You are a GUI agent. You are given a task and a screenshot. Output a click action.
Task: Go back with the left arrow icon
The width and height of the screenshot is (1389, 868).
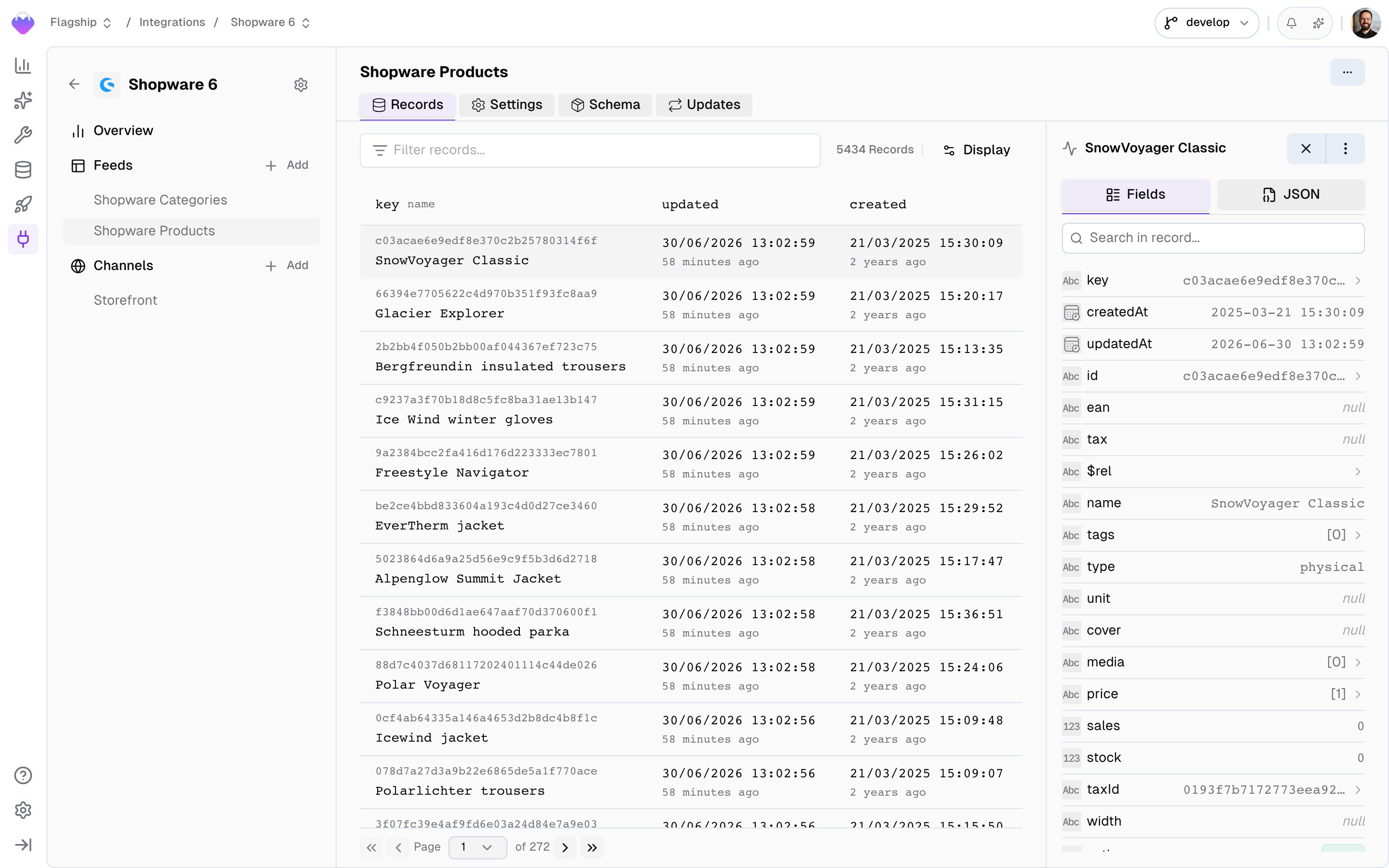[74, 84]
